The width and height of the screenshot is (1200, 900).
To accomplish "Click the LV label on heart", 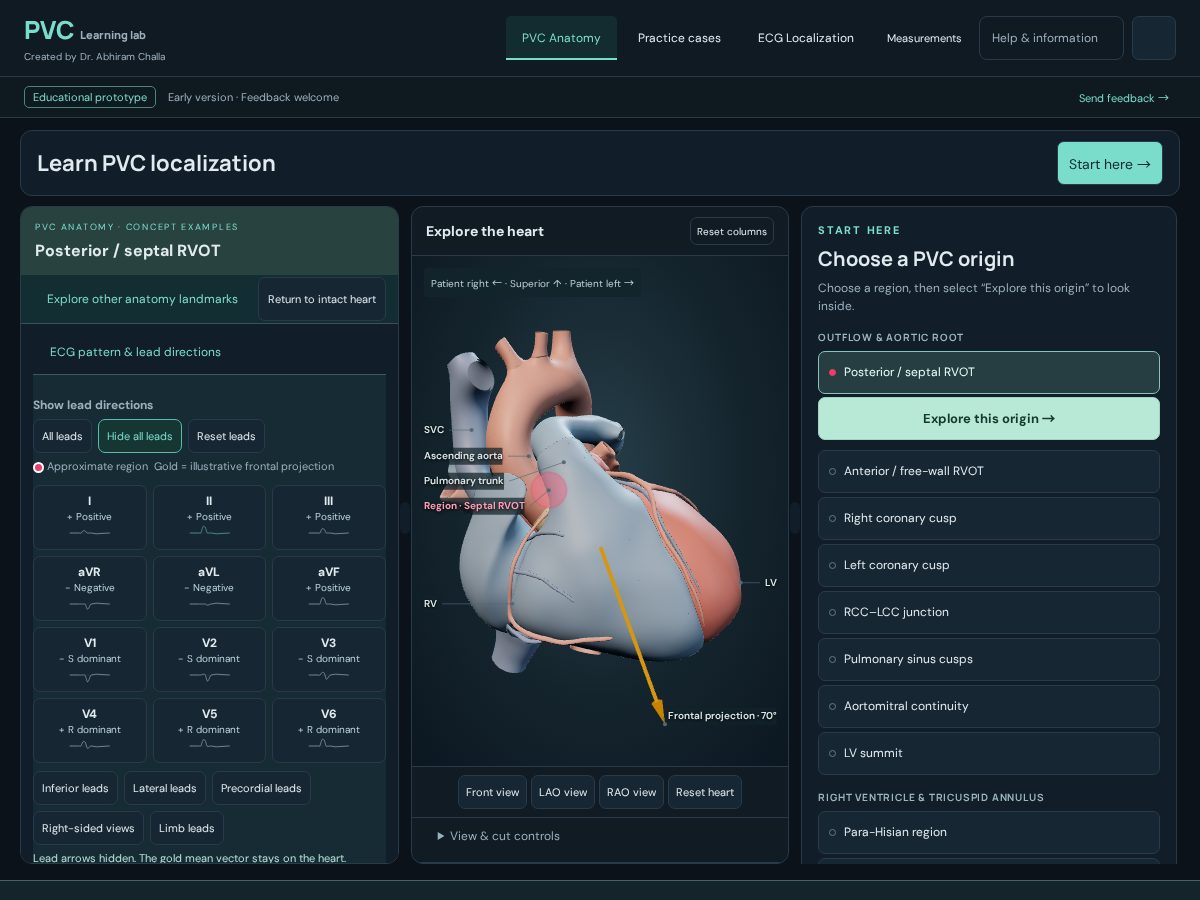I will click(x=770, y=582).
